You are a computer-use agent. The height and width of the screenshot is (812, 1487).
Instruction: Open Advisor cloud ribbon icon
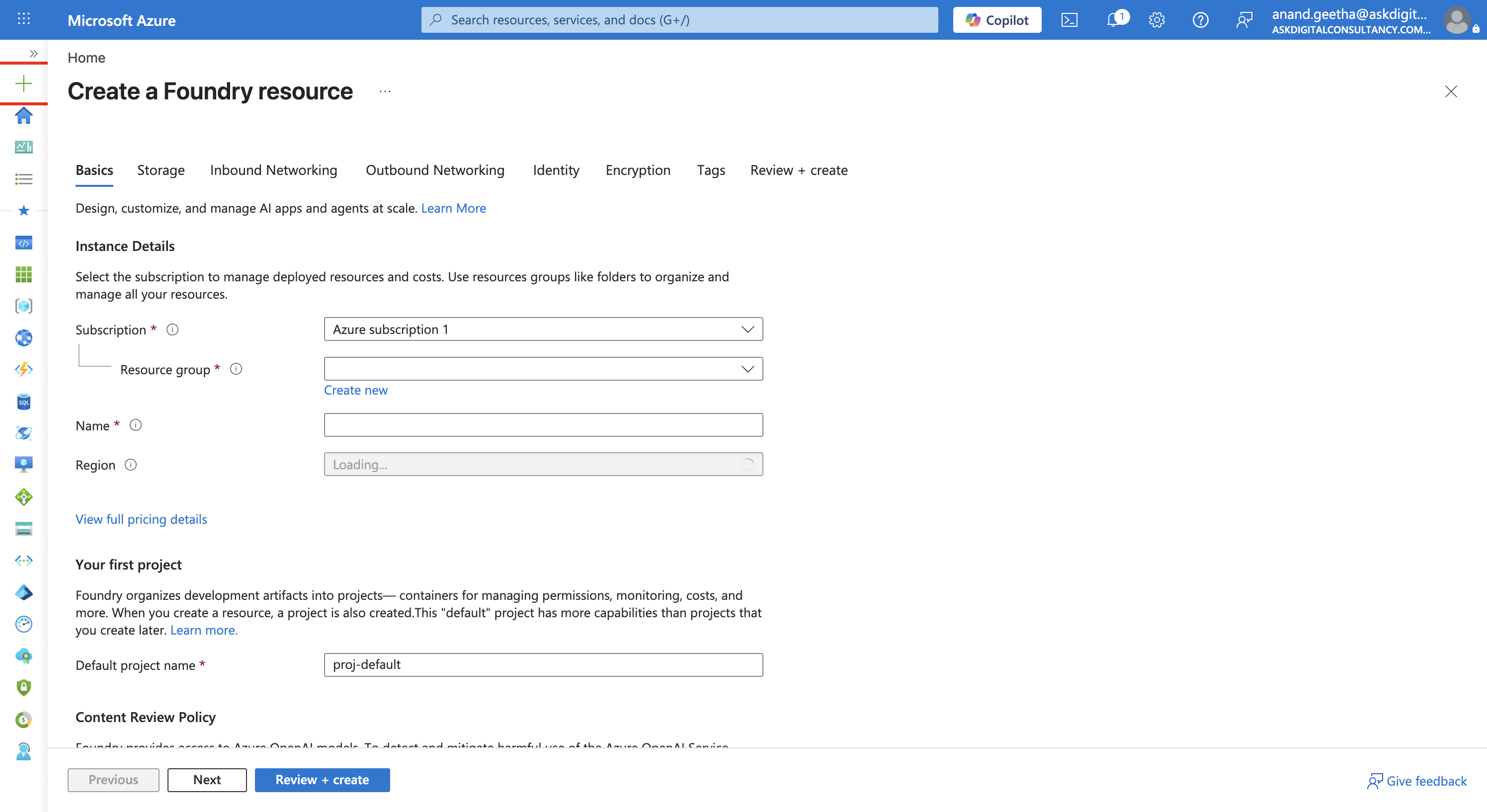(x=24, y=656)
